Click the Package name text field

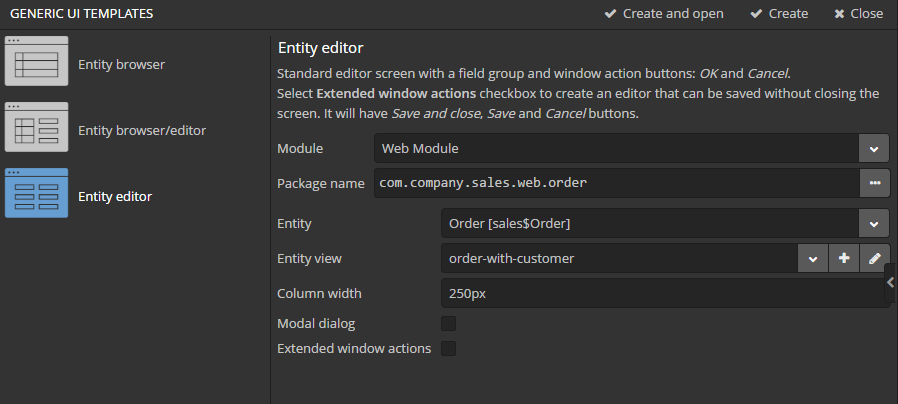(615, 183)
